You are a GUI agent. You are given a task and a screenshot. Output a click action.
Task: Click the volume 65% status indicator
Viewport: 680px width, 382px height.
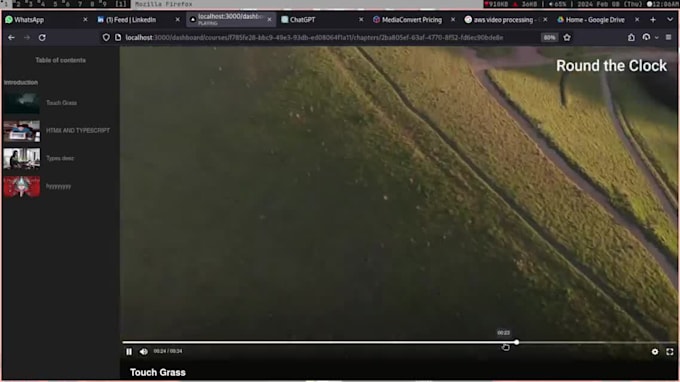point(557,4)
